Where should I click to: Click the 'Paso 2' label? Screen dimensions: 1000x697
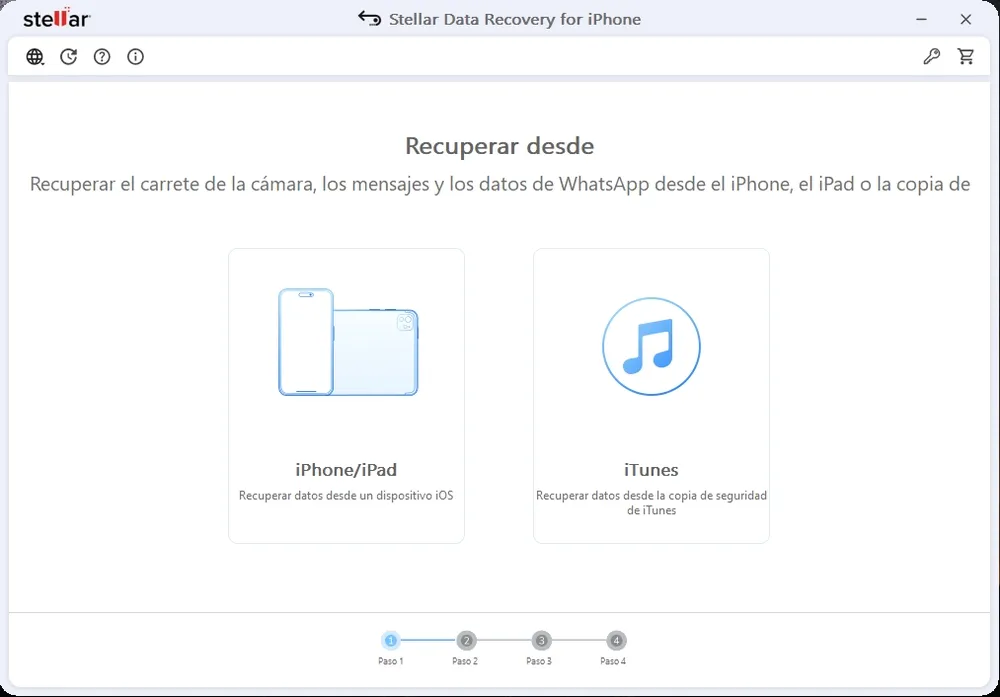point(465,661)
